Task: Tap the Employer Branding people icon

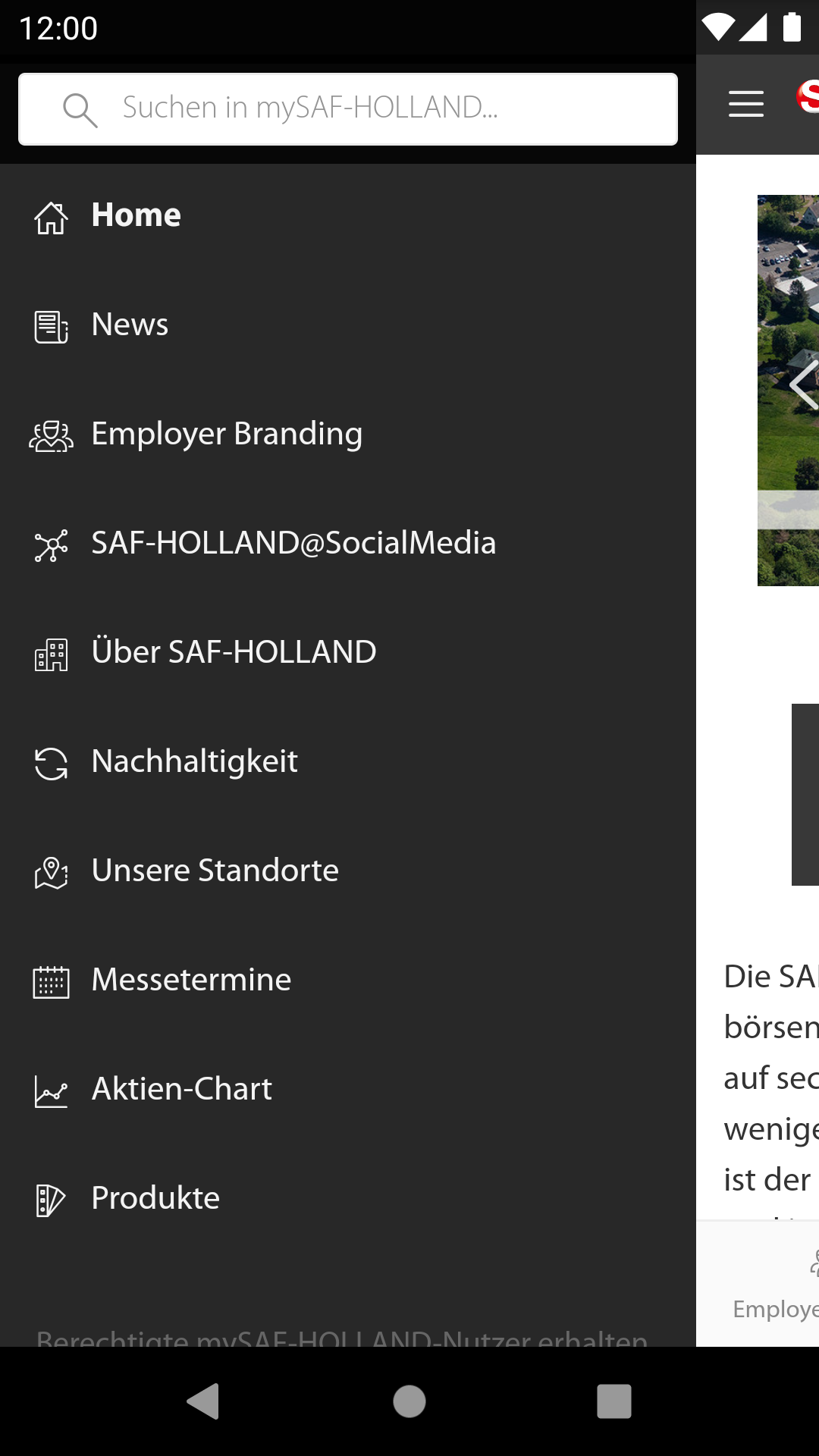Action: [51, 436]
